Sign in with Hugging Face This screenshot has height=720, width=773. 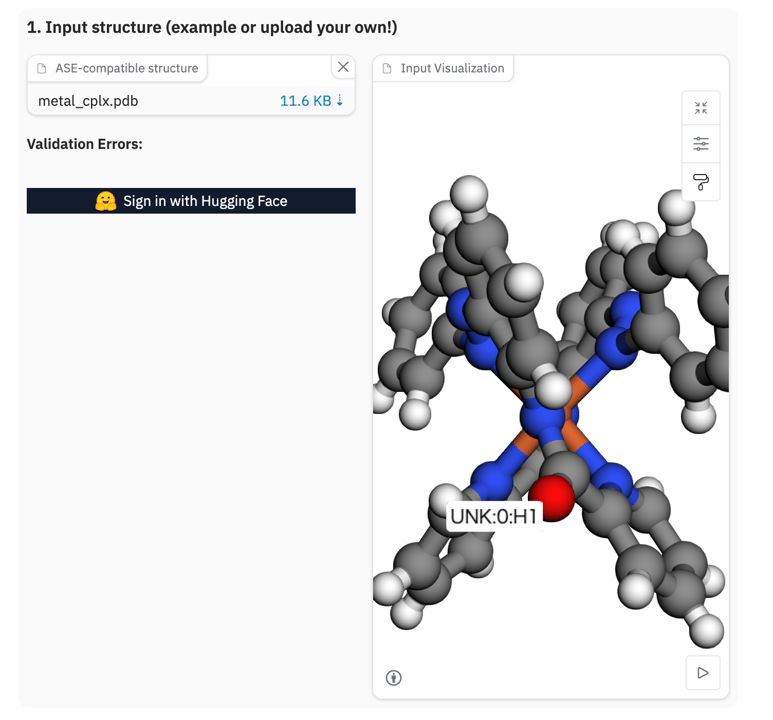(191, 201)
